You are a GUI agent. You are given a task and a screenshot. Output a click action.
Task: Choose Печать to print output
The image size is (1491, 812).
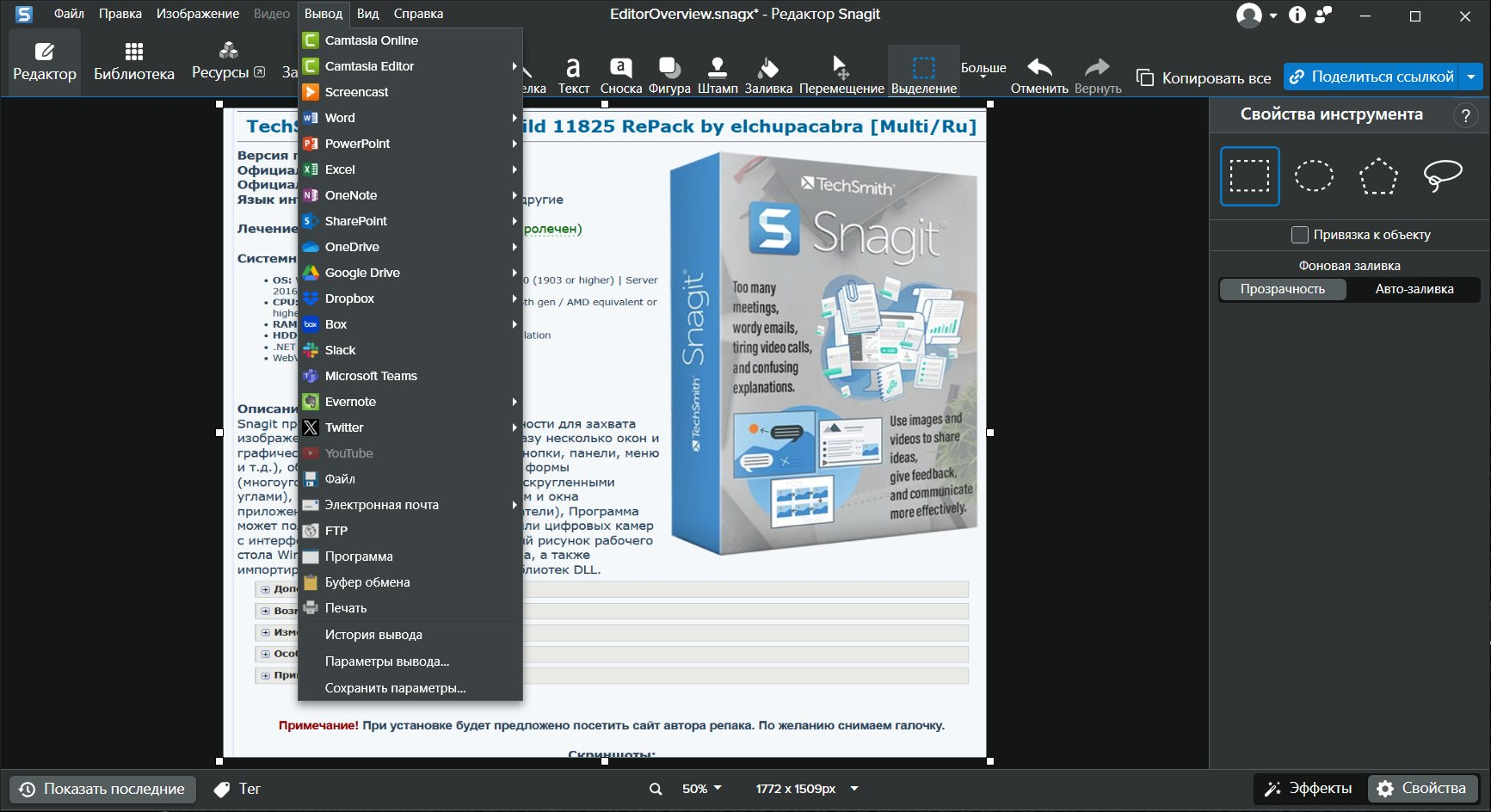click(x=410, y=608)
